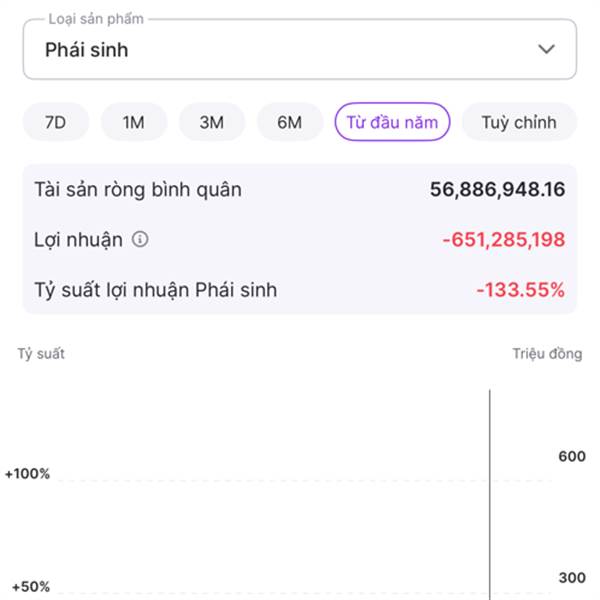Screen dimensions: 600x600
Task: Switch to the 1M period
Action: (x=133, y=123)
